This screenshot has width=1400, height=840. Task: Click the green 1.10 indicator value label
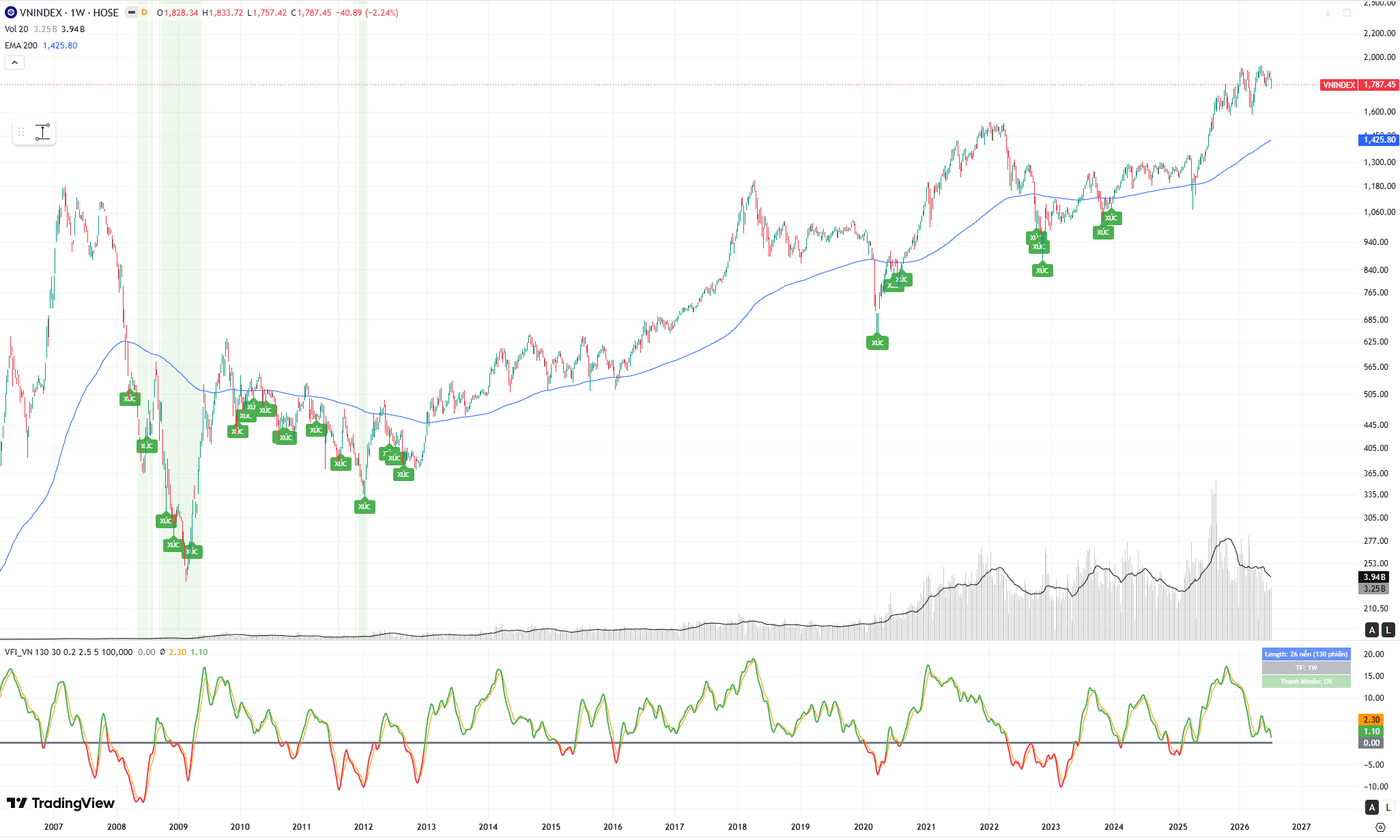[x=1371, y=732]
